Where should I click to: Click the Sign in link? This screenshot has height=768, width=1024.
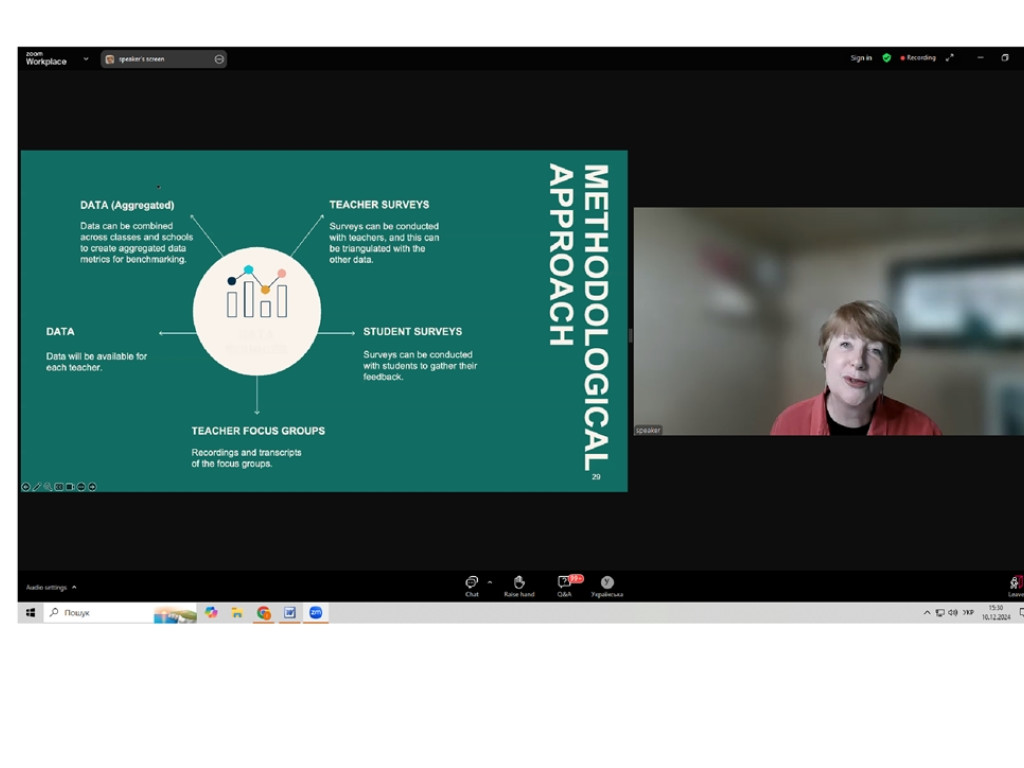tap(861, 57)
